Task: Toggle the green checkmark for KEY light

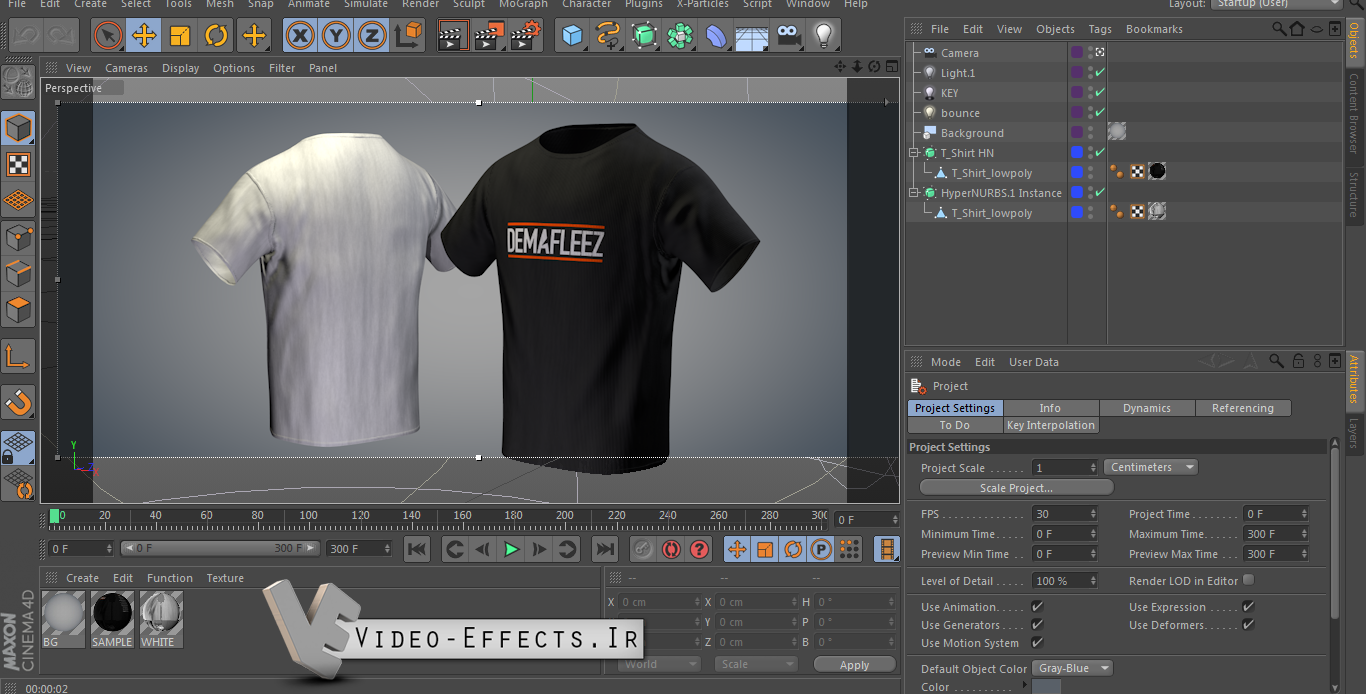Action: (x=1099, y=93)
